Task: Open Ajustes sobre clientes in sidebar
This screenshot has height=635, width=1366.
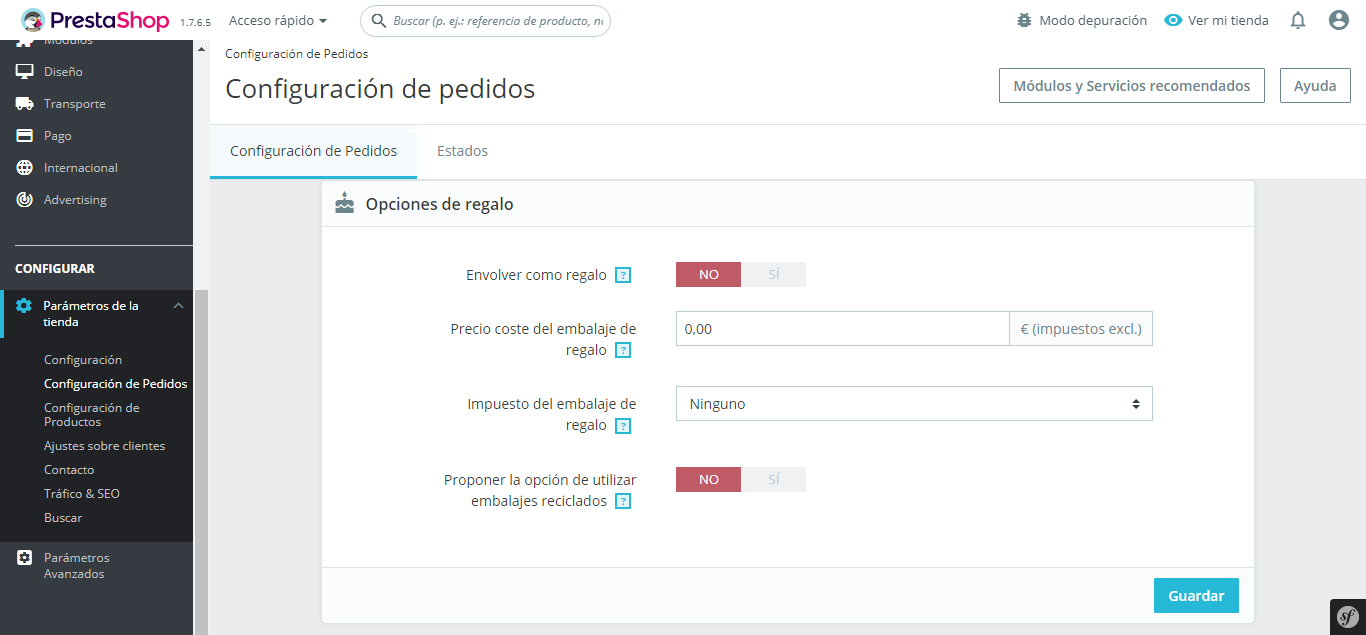Action: (x=104, y=446)
